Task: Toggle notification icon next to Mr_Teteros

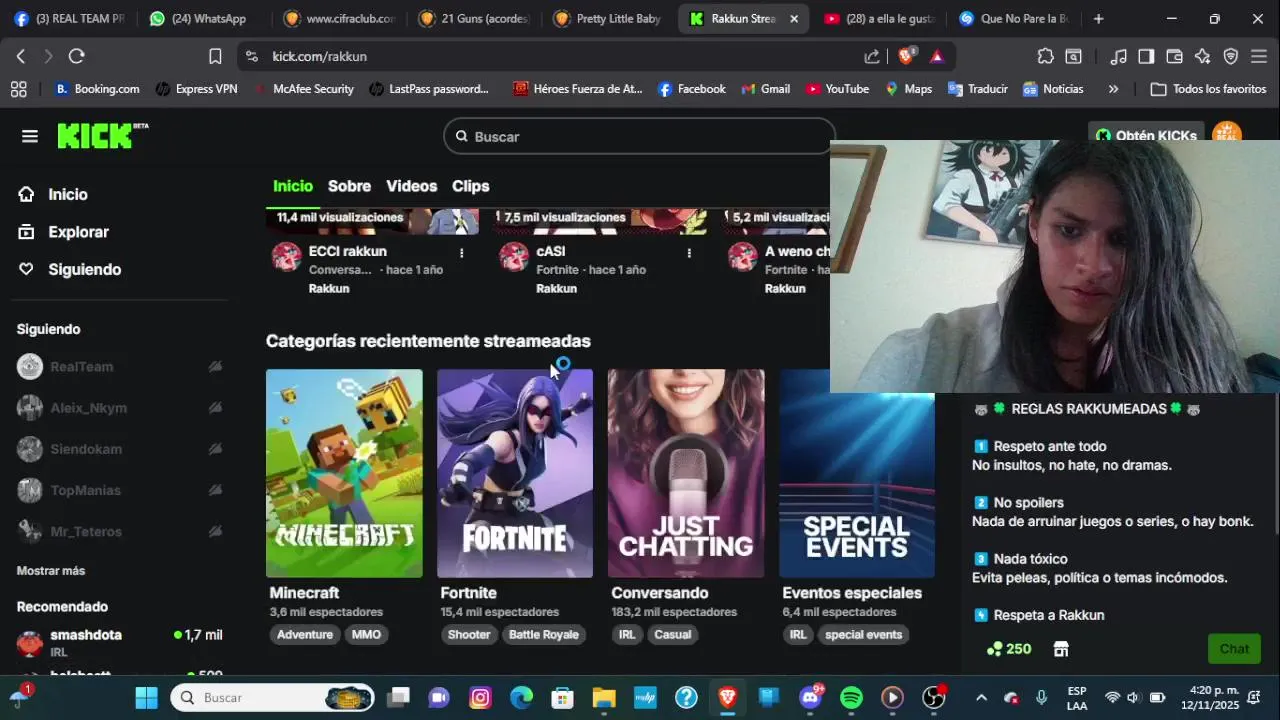Action: [215, 531]
